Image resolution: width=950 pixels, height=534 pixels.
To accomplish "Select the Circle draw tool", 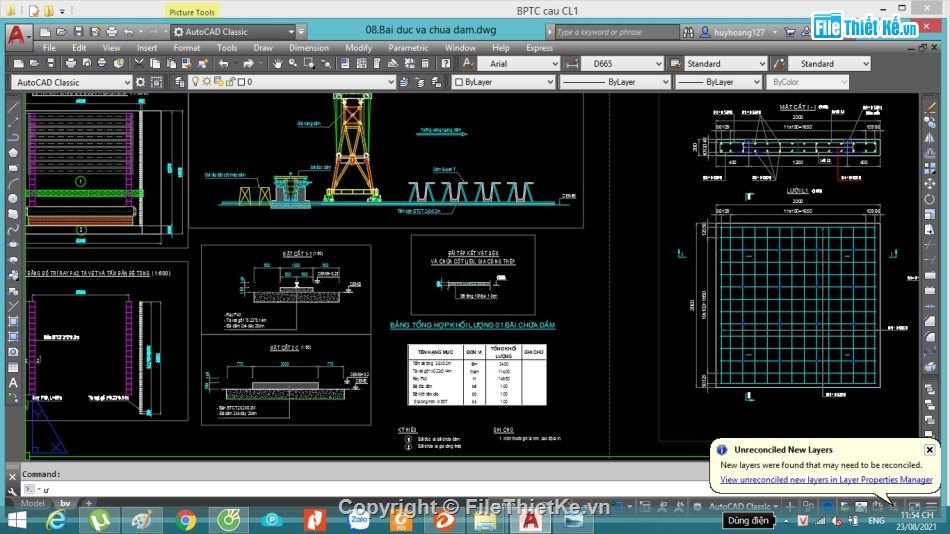I will pyautogui.click(x=13, y=198).
